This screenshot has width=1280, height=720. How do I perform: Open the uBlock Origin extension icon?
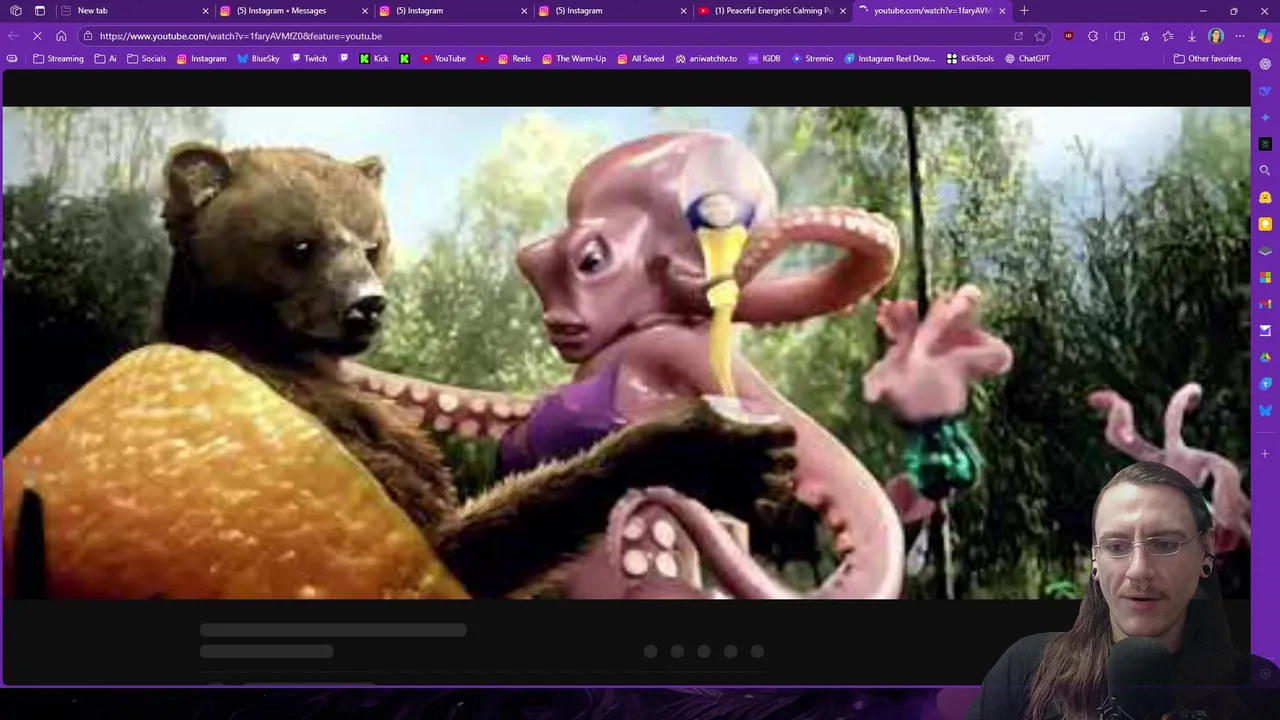1068,36
